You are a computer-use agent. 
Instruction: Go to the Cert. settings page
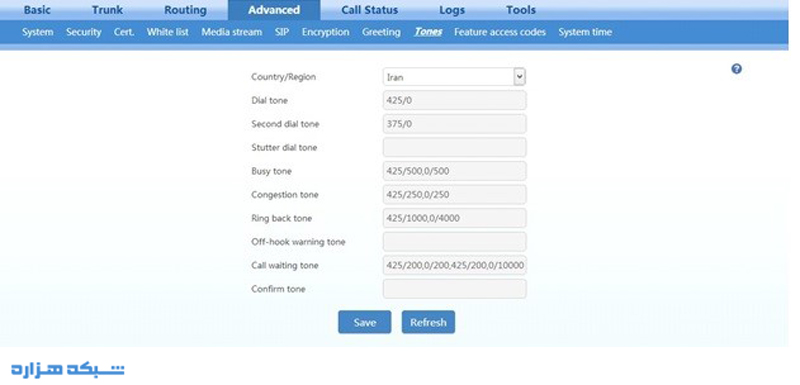click(x=124, y=32)
